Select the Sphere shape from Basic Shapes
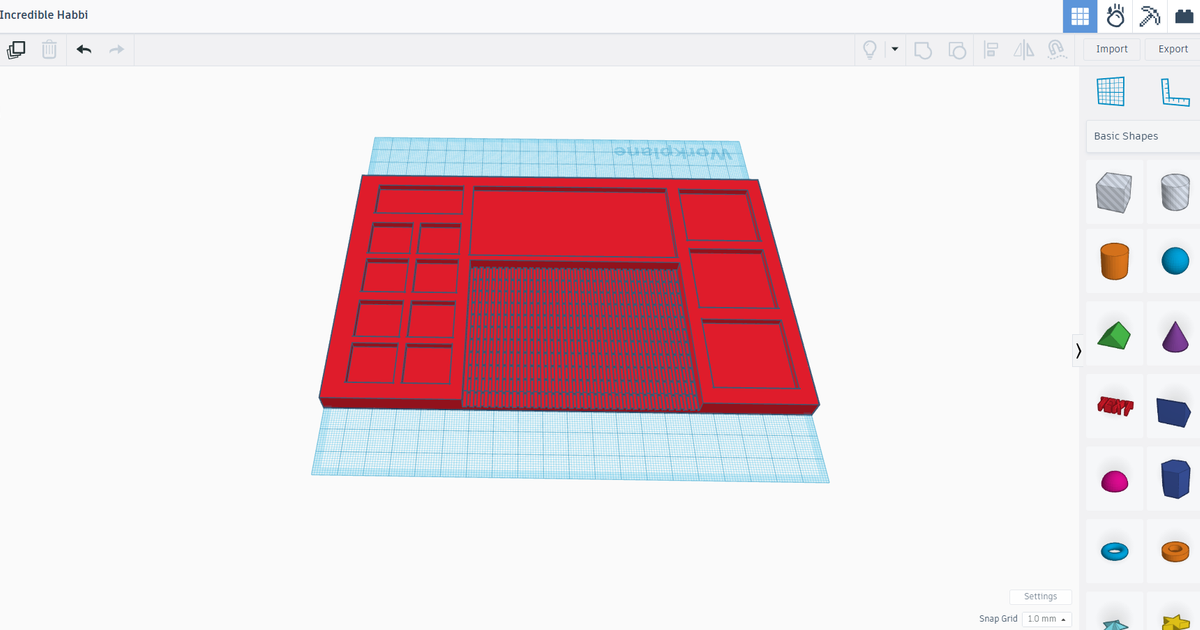This screenshot has height=630, width=1200. click(1174, 260)
